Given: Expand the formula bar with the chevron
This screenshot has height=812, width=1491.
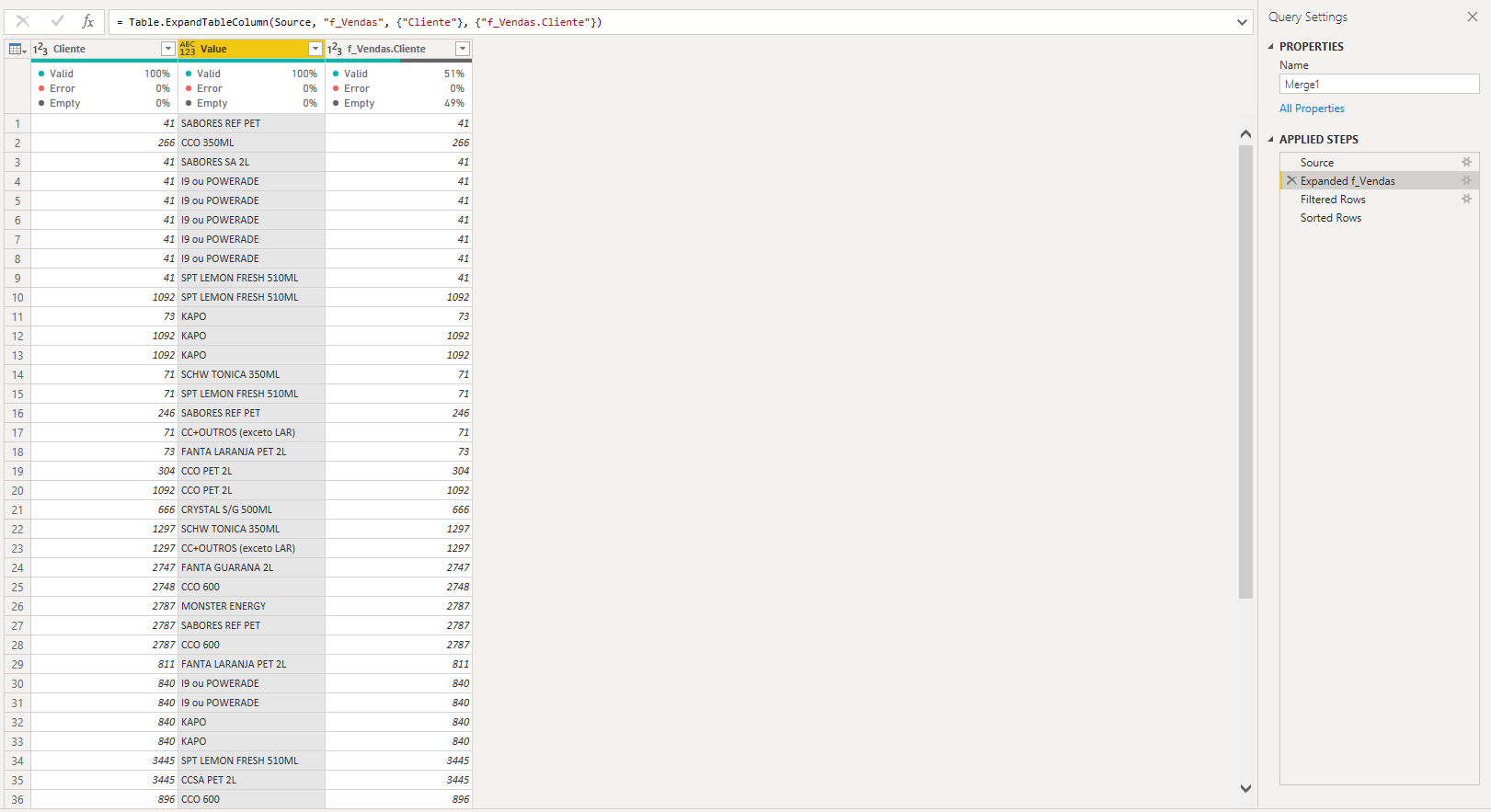Looking at the screenshot, I should coord(1242,22).
